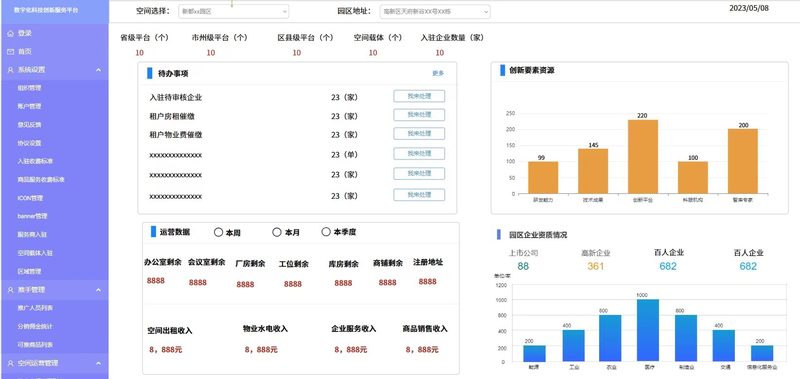Click the 220 bar for 创新平台
This screenshot has width=800, height=379.
click(x=642, y=157)
